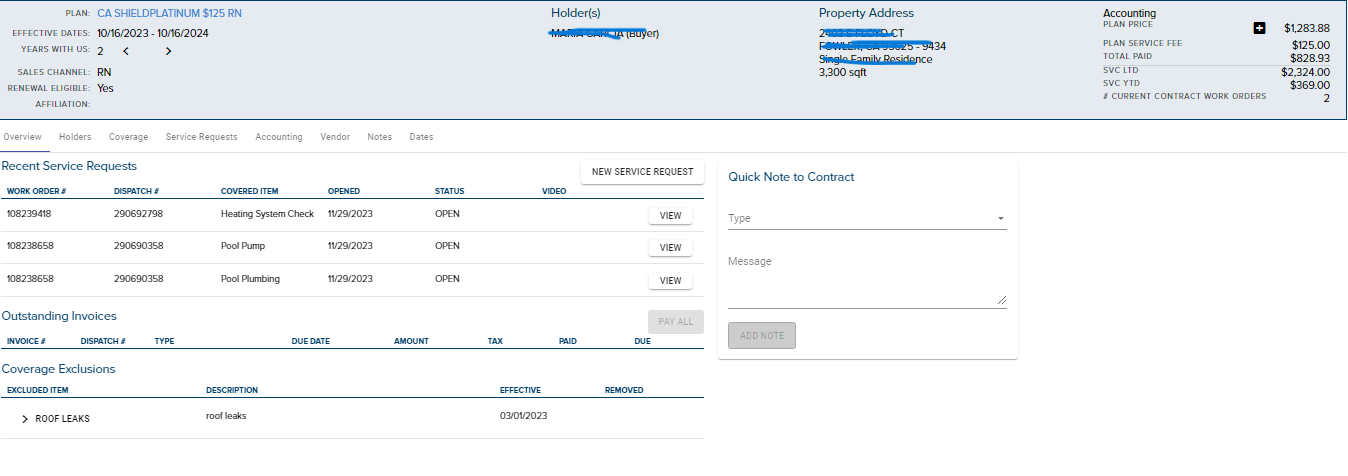Screen dimensions: 1348x476
Task: Select the Service Requests tab
Action: click(x=201, y=137)
